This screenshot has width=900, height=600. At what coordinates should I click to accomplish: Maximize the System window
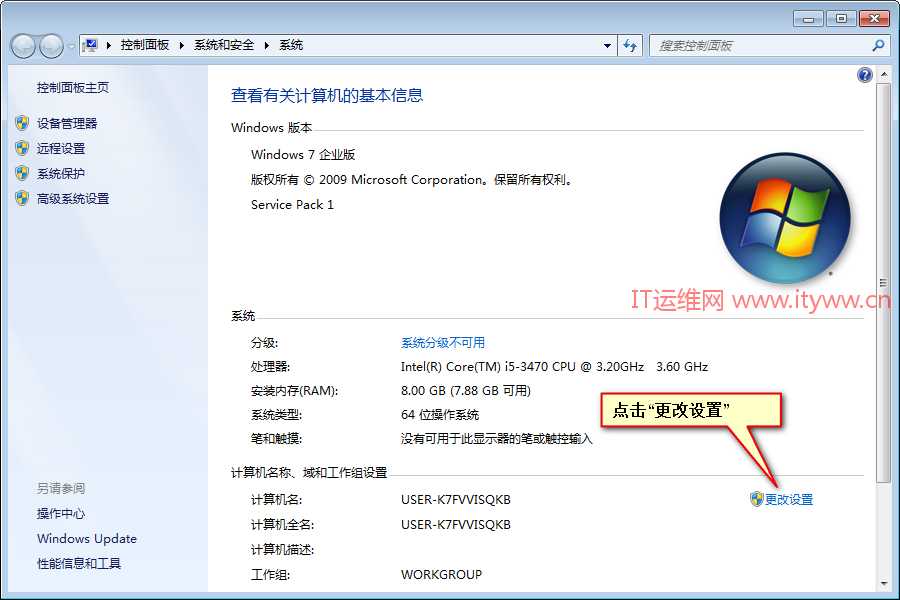841,19
